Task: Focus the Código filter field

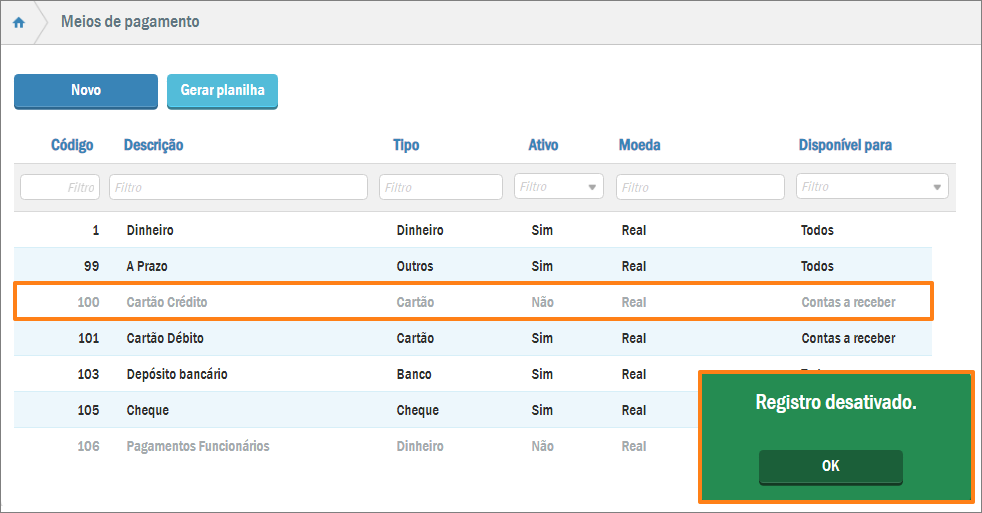Action: point(60,187)
